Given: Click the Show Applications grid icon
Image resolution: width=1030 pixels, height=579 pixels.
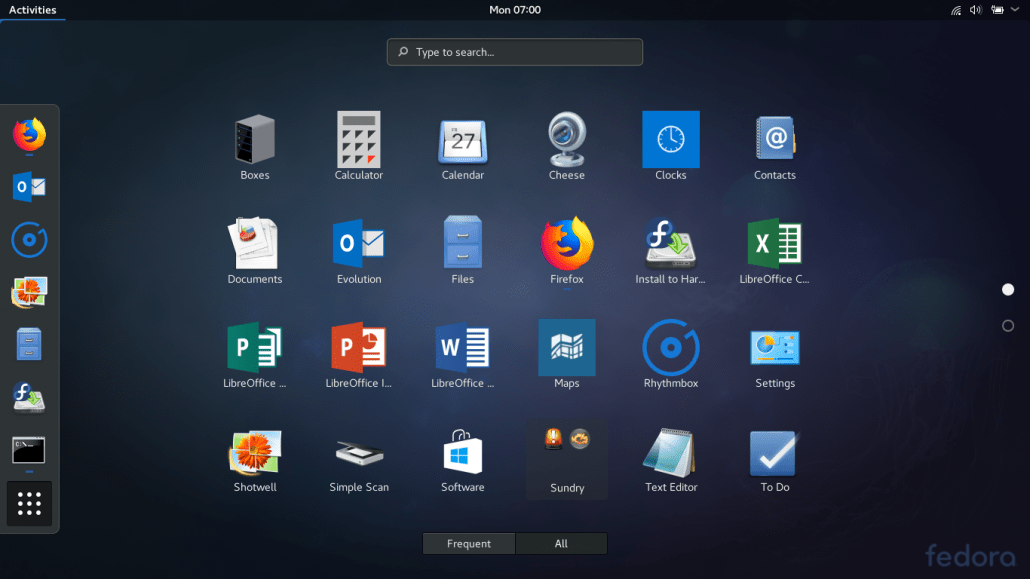Looking at the screenshot, I should (x=29, y=503).
